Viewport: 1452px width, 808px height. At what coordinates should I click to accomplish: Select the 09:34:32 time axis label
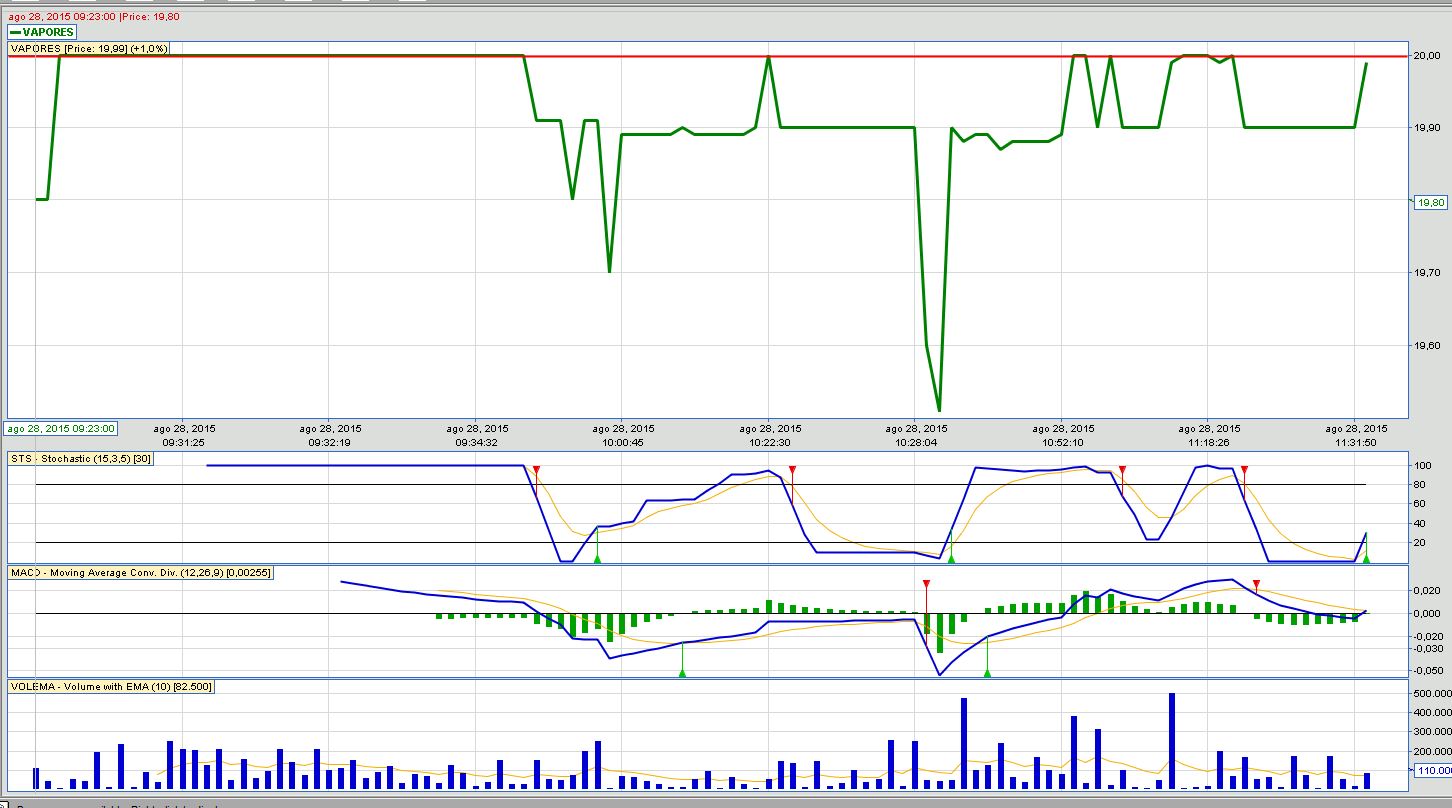pyautogui.click(x=476, y=441)
